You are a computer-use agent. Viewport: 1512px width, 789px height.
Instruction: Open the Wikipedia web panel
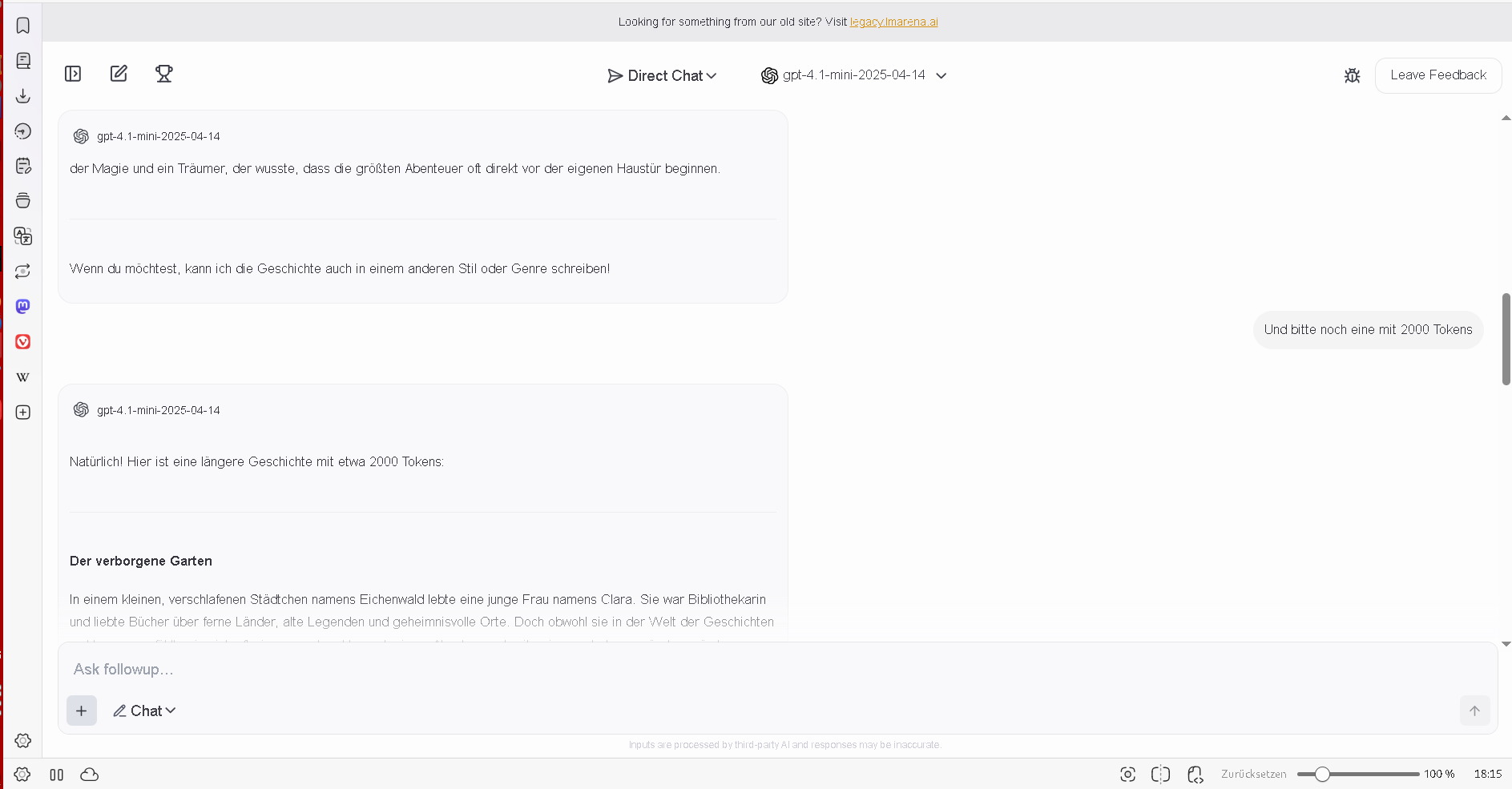click(x=23, y=377)
